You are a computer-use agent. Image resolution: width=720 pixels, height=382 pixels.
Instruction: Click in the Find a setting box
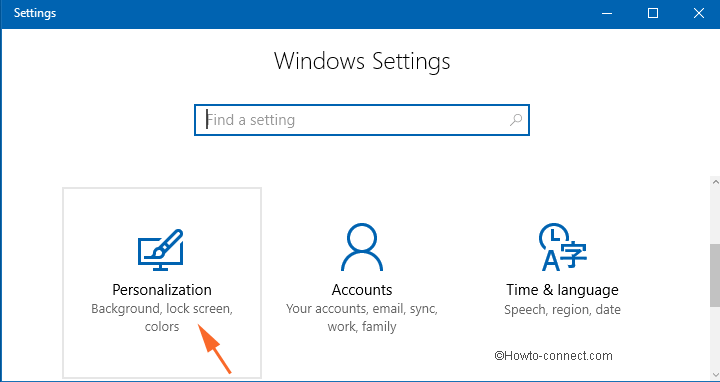[x=362, y=120]
